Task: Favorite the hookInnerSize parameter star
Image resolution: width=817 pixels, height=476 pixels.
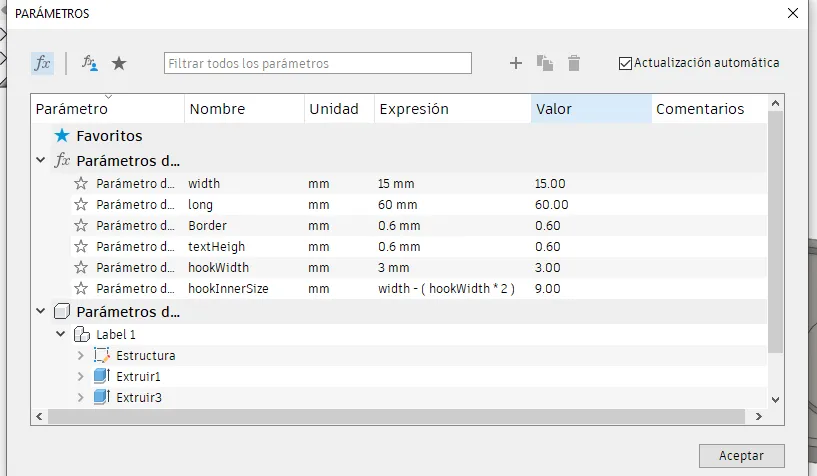Action: coord(81,289)
